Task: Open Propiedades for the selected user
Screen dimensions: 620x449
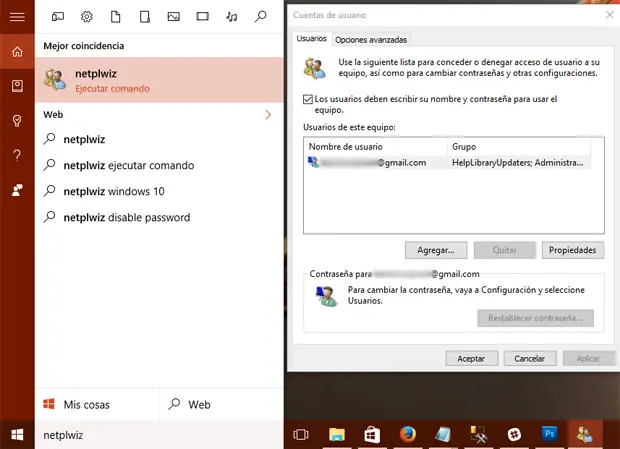Action: 573,250
